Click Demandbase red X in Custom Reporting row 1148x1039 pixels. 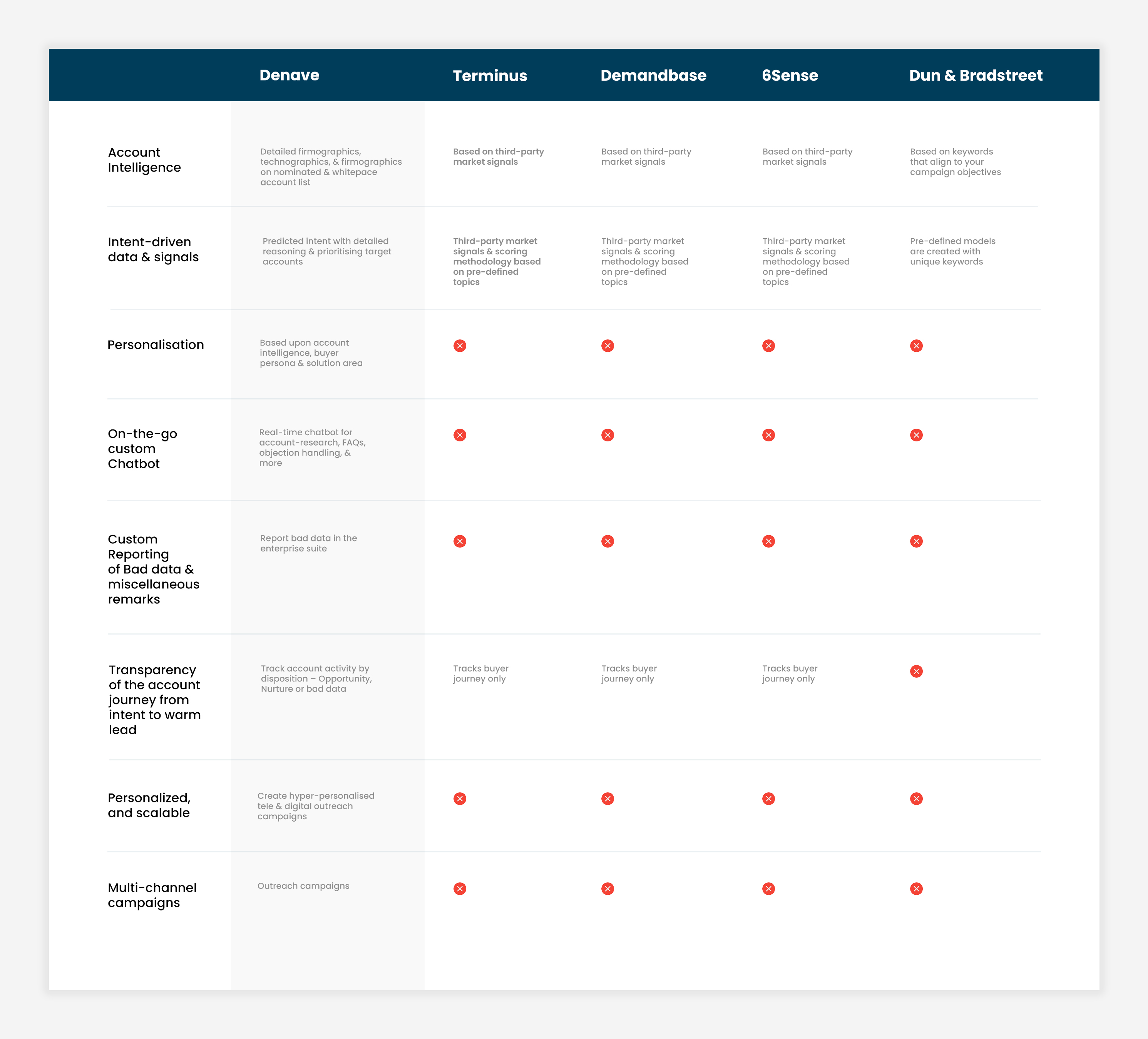point(607,541)
